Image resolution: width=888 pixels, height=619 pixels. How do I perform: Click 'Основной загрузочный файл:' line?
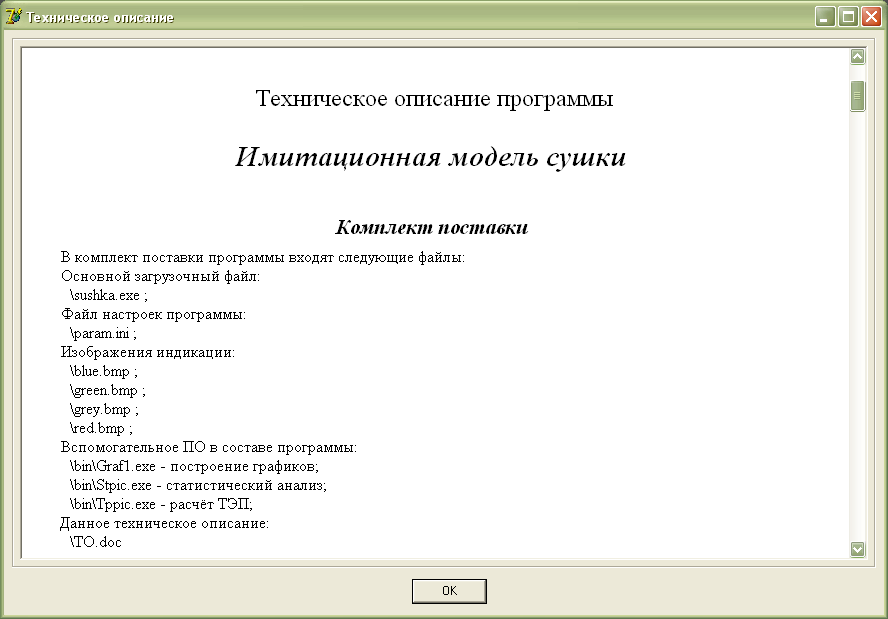point(160,276)
